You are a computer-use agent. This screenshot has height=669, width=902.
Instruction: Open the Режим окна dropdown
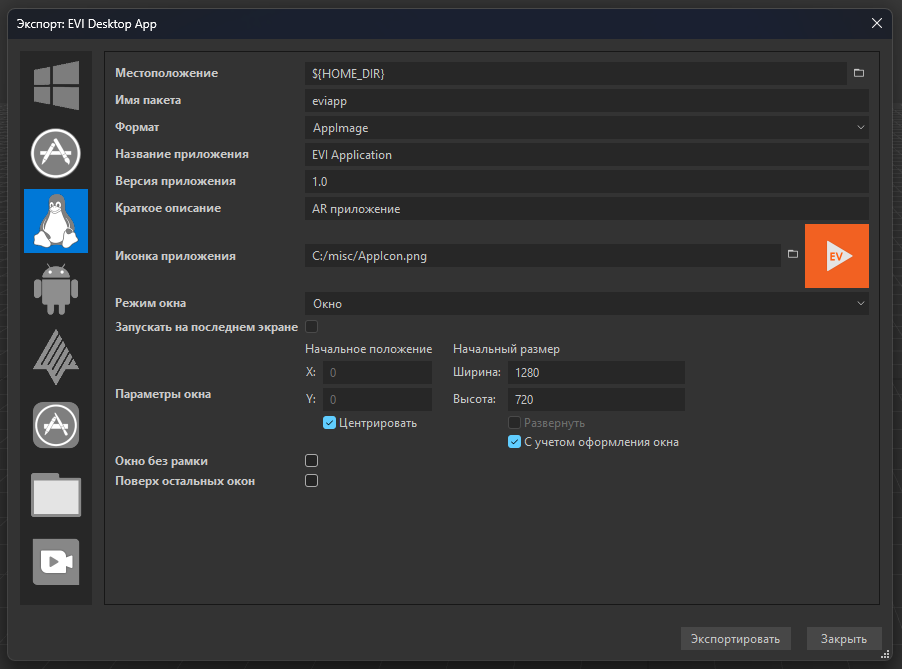pos(587,304)
